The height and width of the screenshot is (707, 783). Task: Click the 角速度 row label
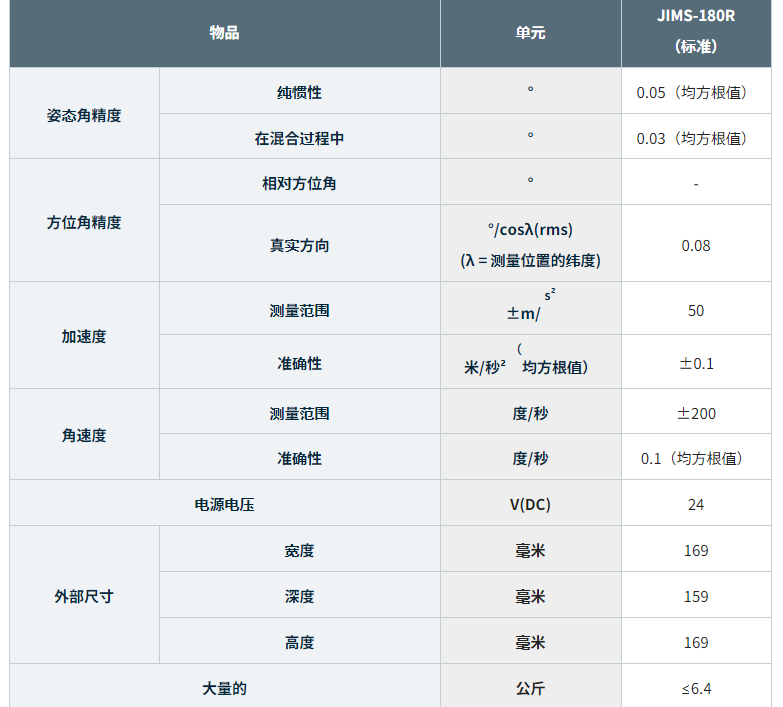tap(84, 434)
